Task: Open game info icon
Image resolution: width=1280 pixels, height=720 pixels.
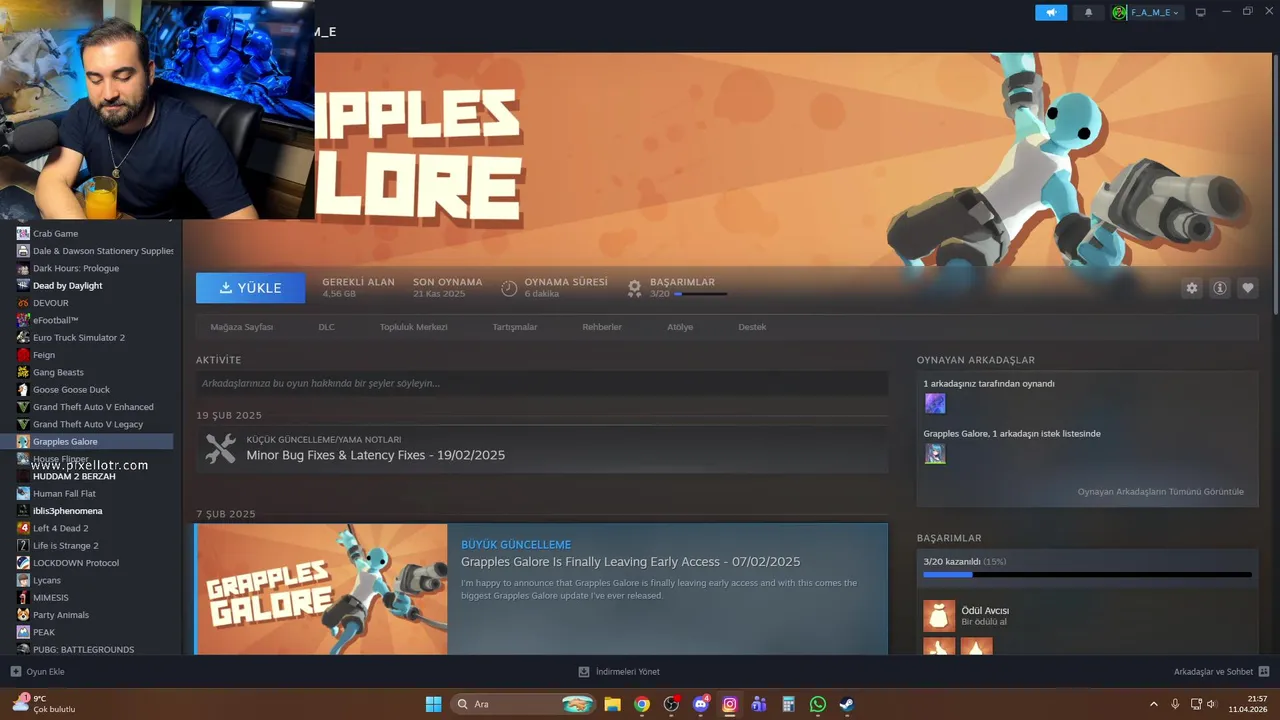Action: click(1220, 288)
